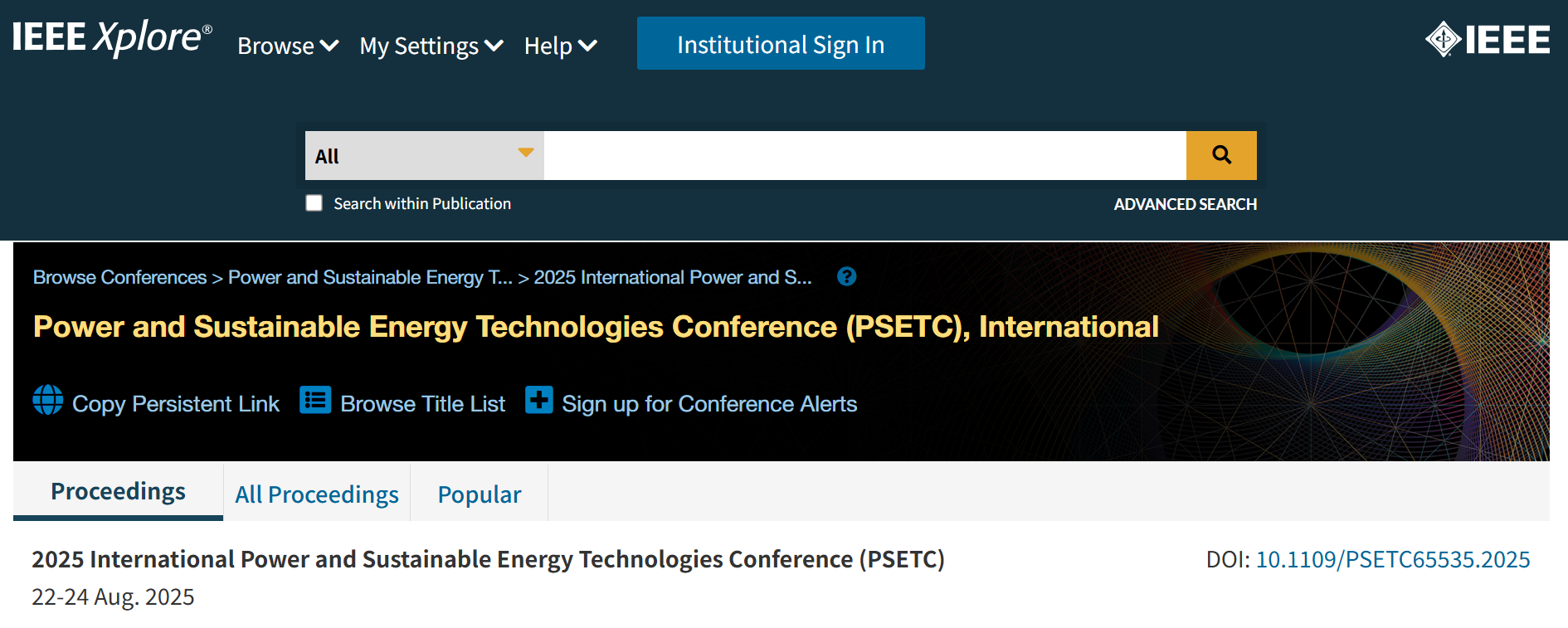Viewport: 1568px width, 628px height.
Task: Expand the Browse menu
Action: click(x=287, y=46)
